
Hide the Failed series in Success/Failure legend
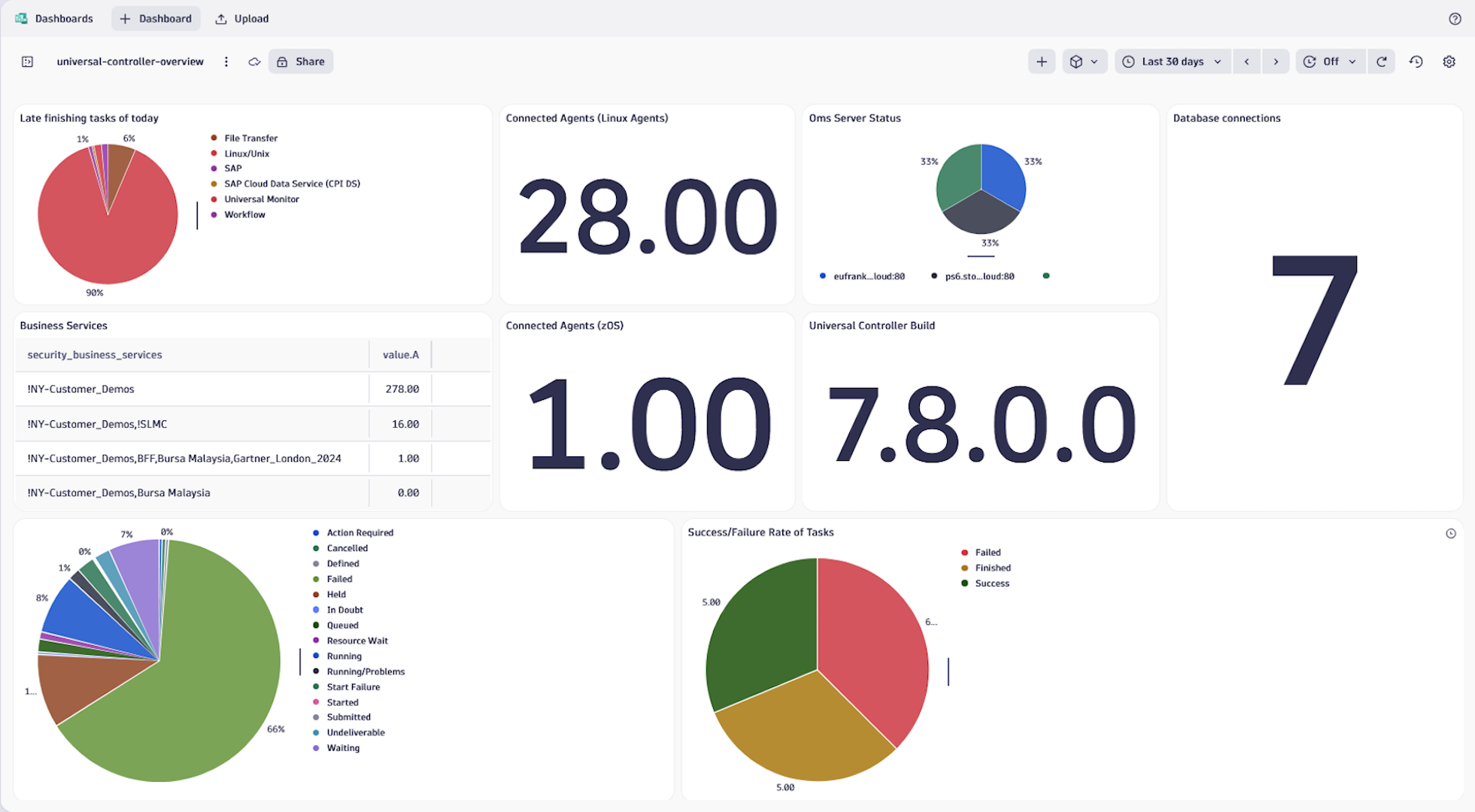point(987,552)
